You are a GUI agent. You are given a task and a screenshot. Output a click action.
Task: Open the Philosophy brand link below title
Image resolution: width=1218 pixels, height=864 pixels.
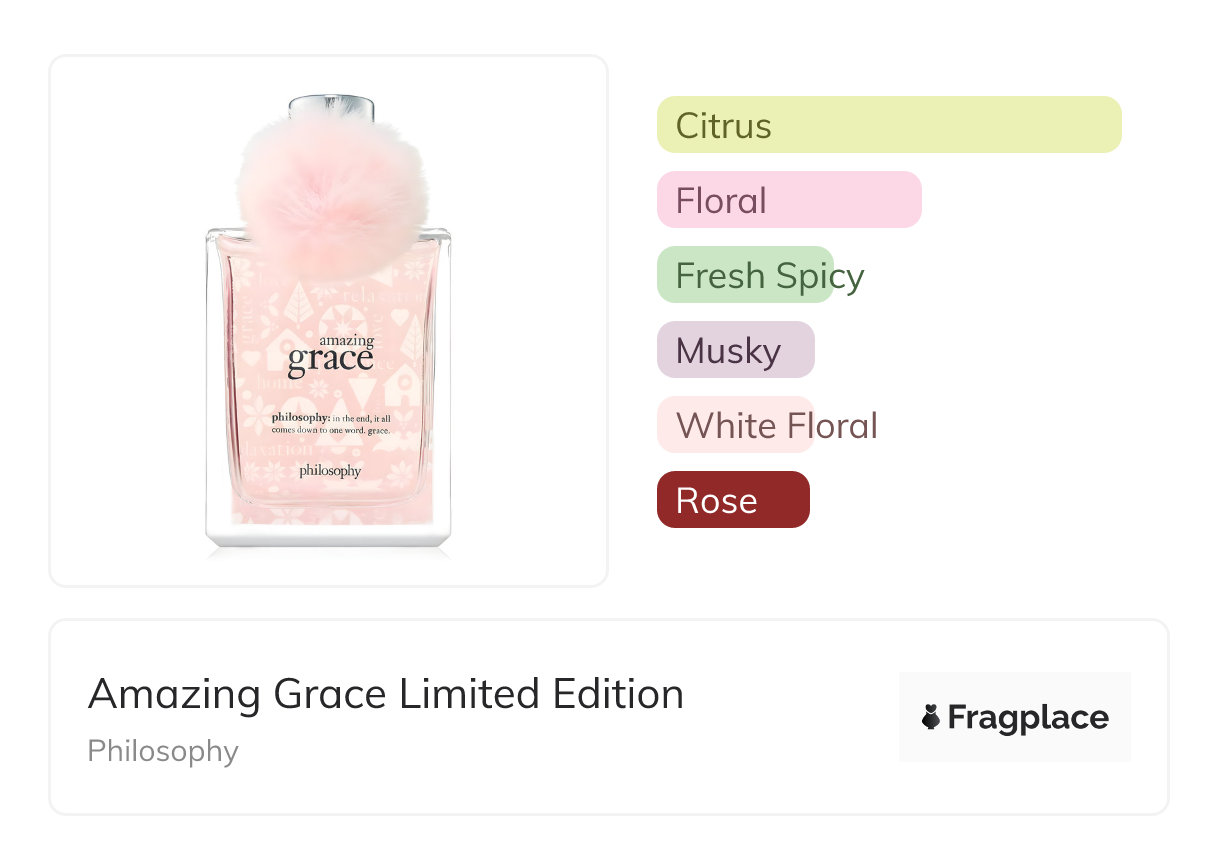tap(162, 751)
